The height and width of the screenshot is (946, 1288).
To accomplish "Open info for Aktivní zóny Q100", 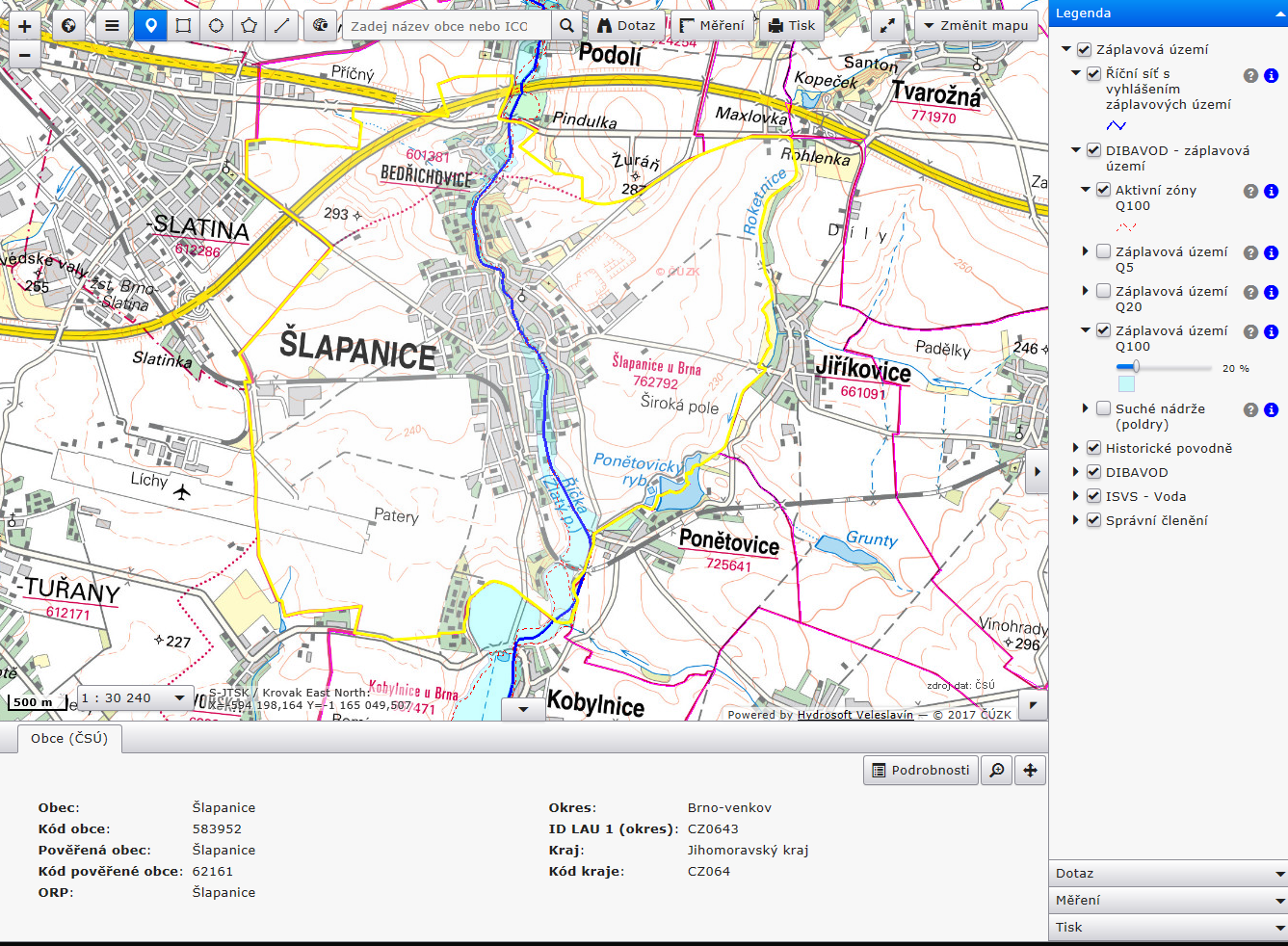I will coord(1271,192).
